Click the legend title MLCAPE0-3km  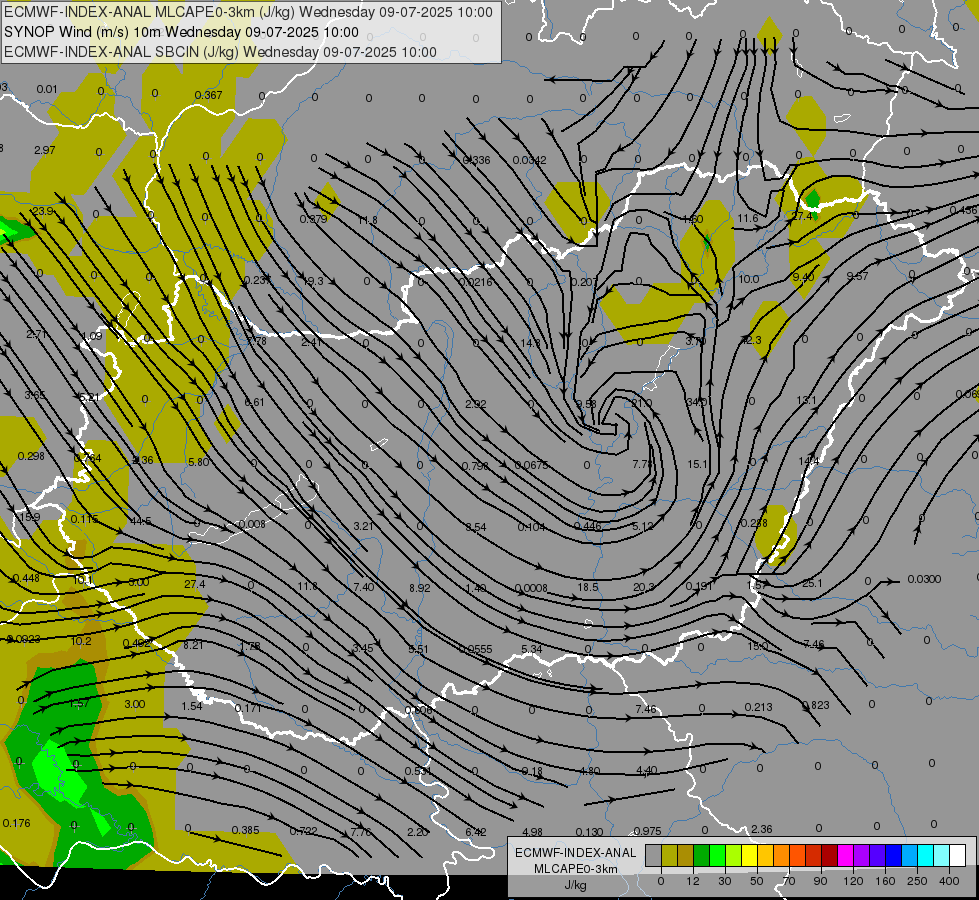tap(576, 869)
